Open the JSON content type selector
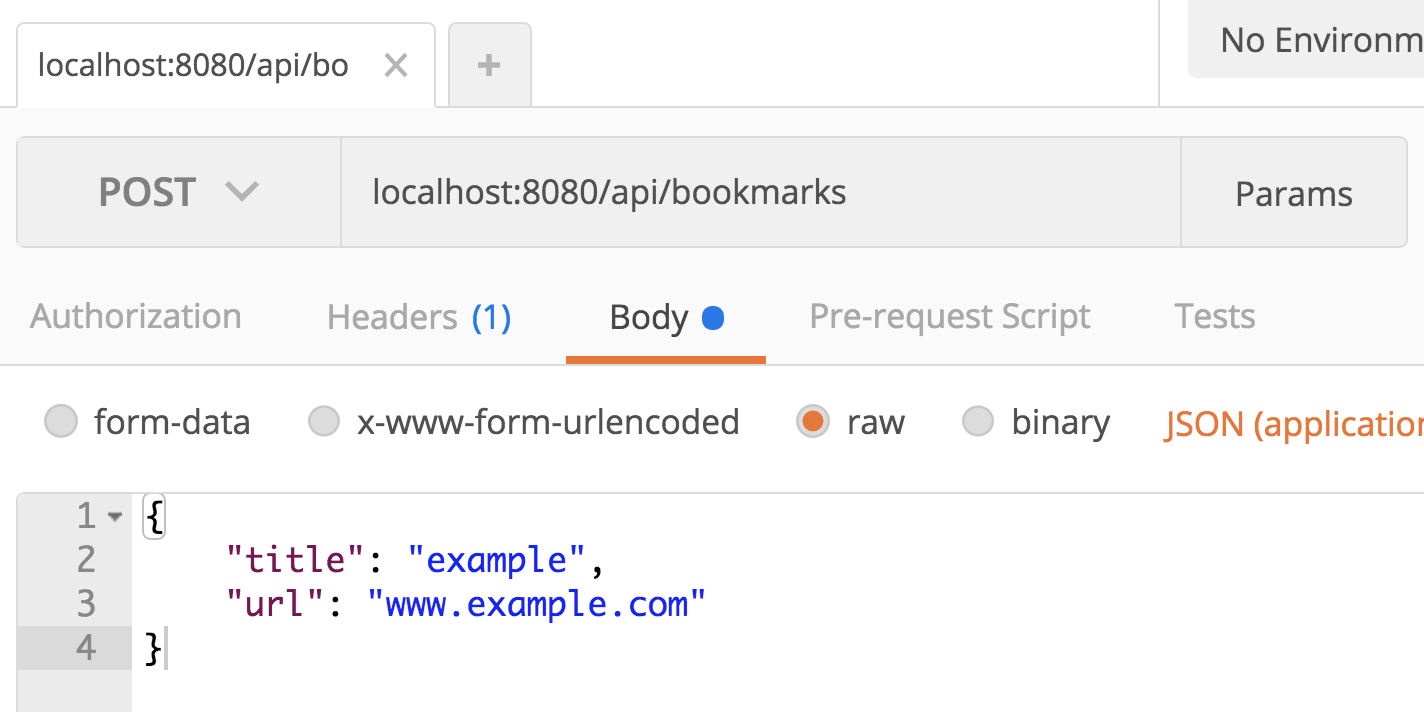The image size is (1424, 712). (x=1290, y=423)
